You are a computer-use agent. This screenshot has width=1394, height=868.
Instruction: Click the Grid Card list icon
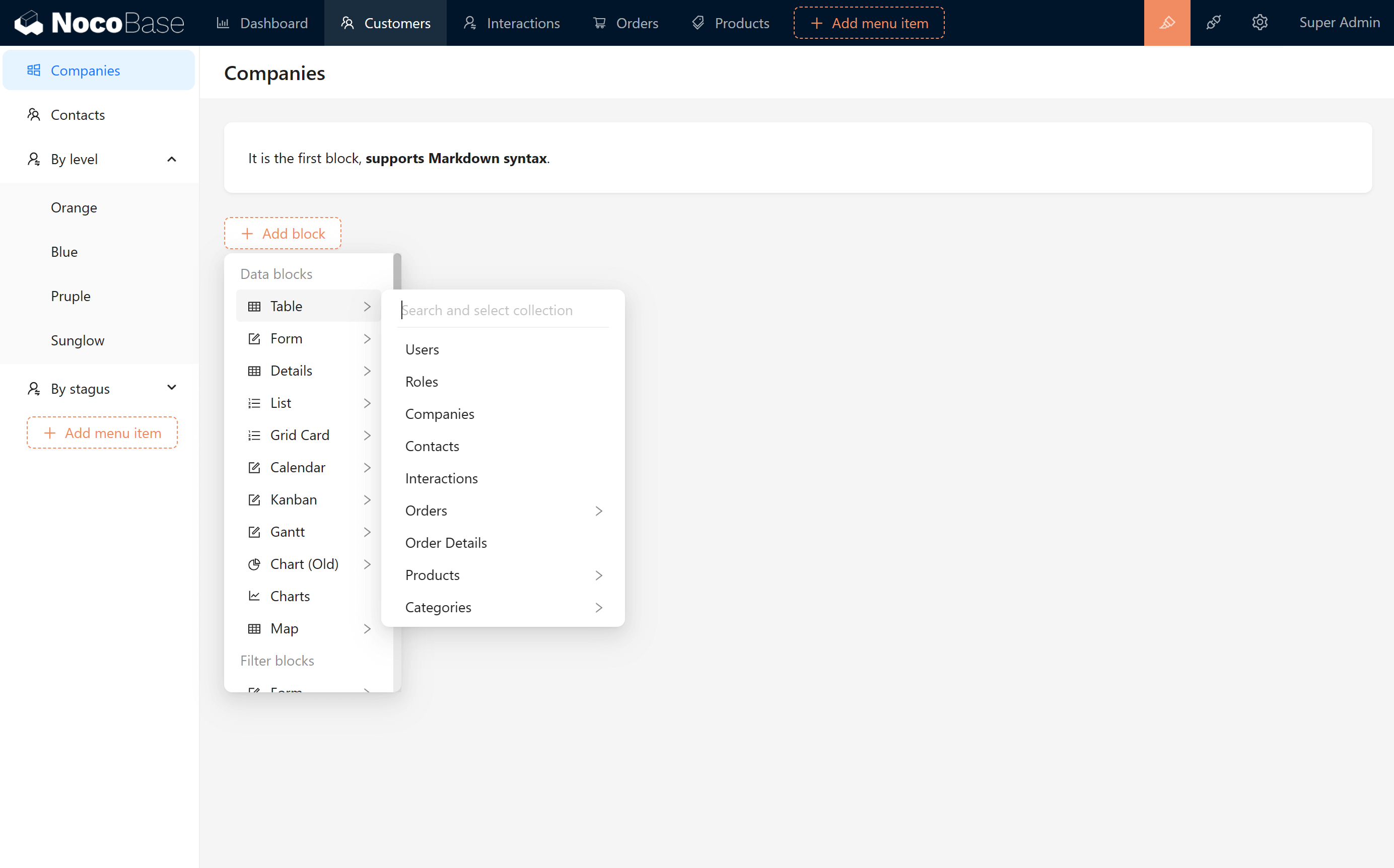coord(254,435)
